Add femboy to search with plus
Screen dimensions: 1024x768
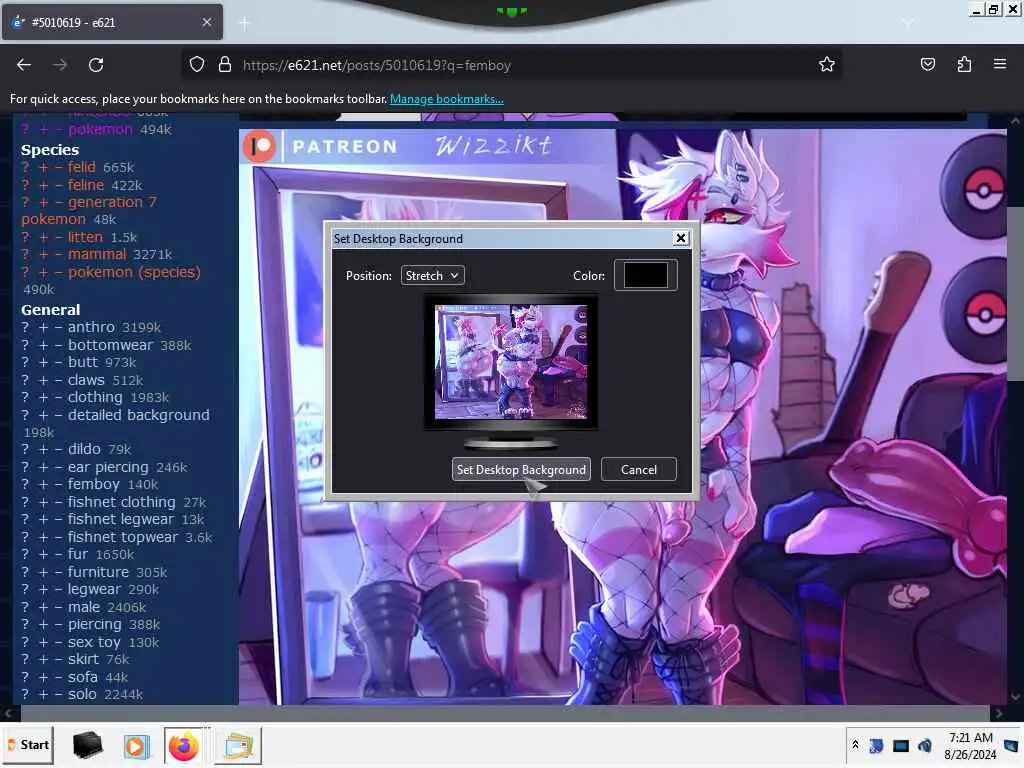(x=43, y=485)
